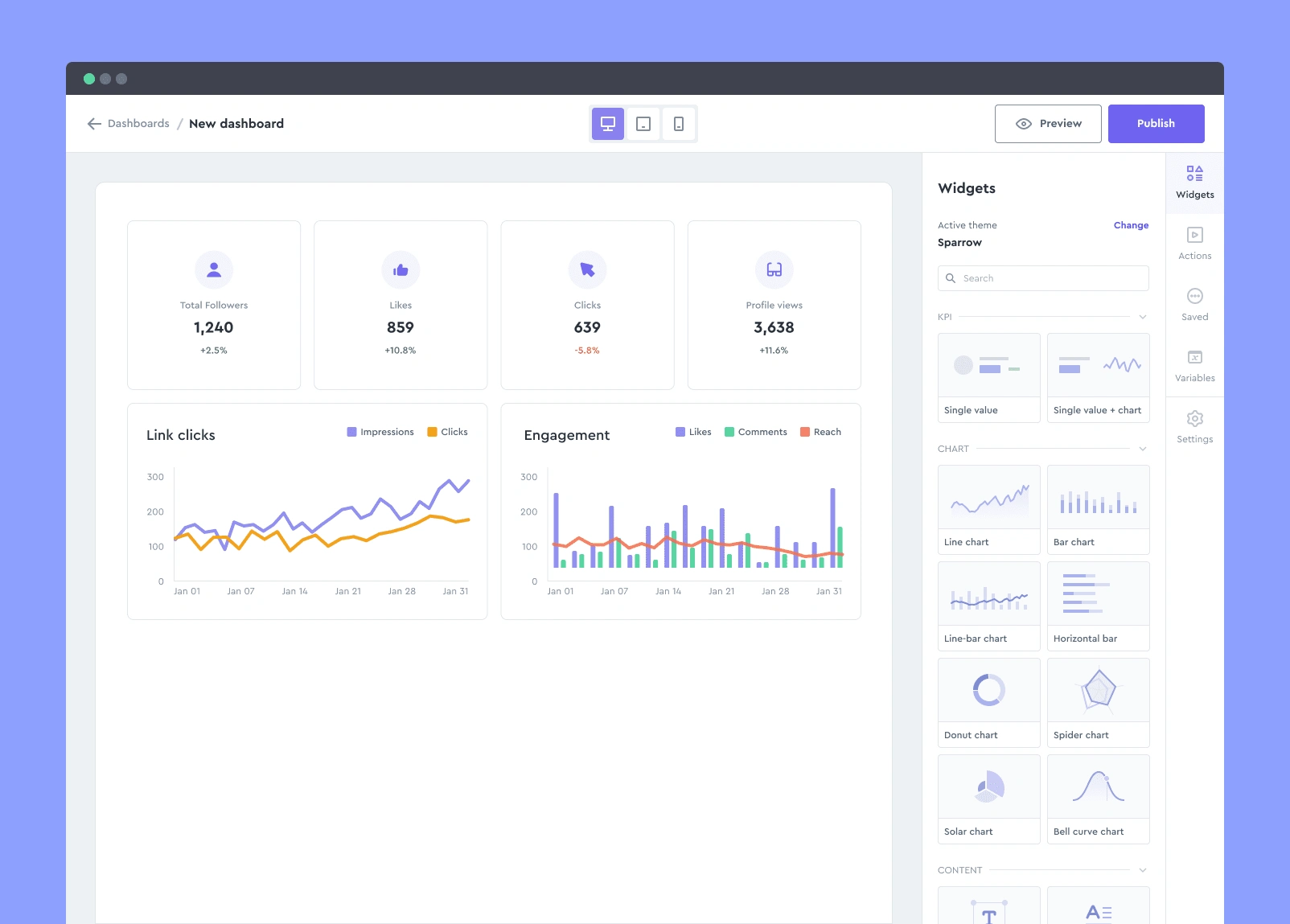Open the Variables sidebar tab
The width and height of the screenshot is (1290, 924).
pyautogui.click(x=1195, y=366)
